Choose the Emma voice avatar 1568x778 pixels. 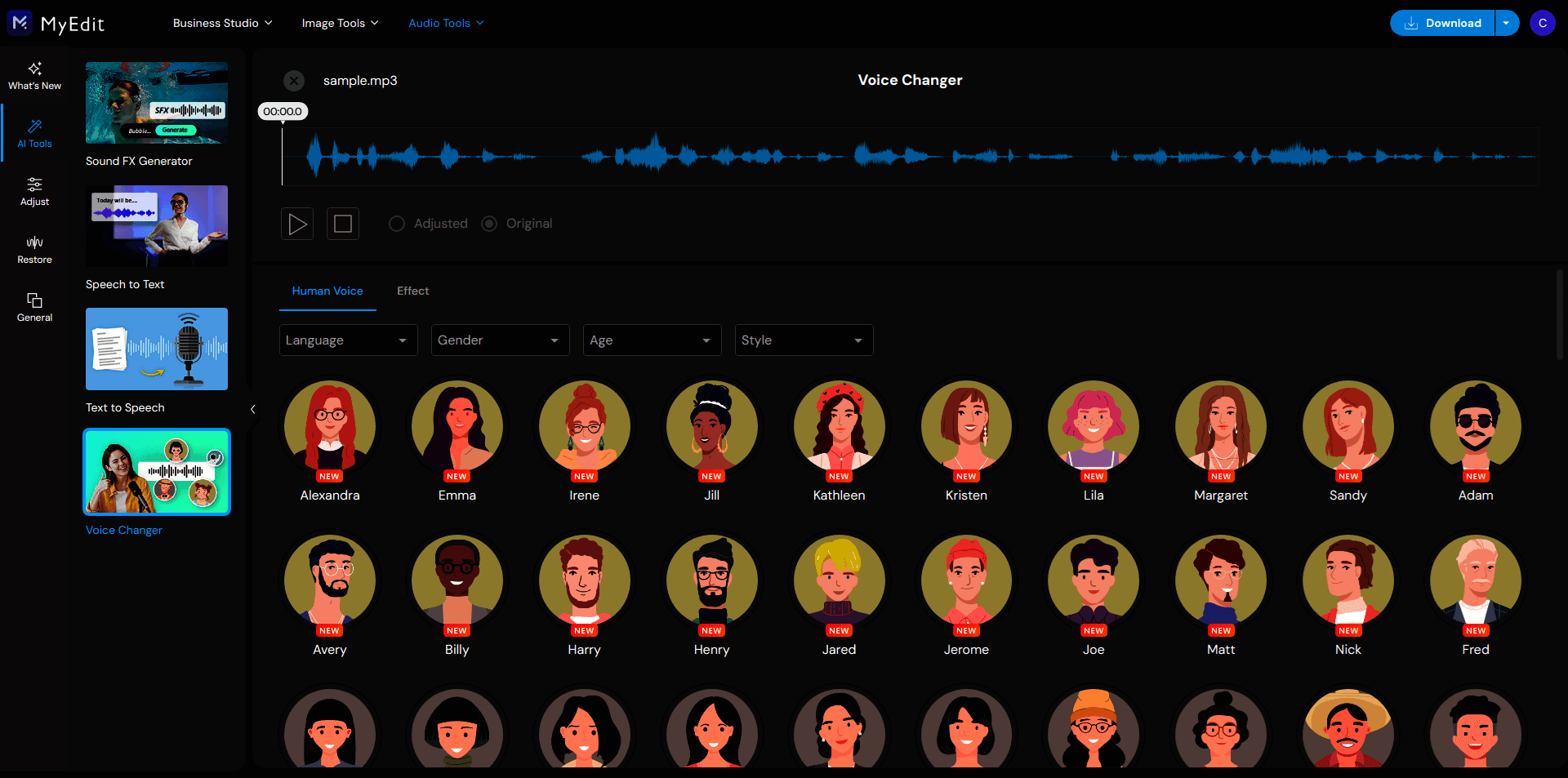tap(457, 426)
